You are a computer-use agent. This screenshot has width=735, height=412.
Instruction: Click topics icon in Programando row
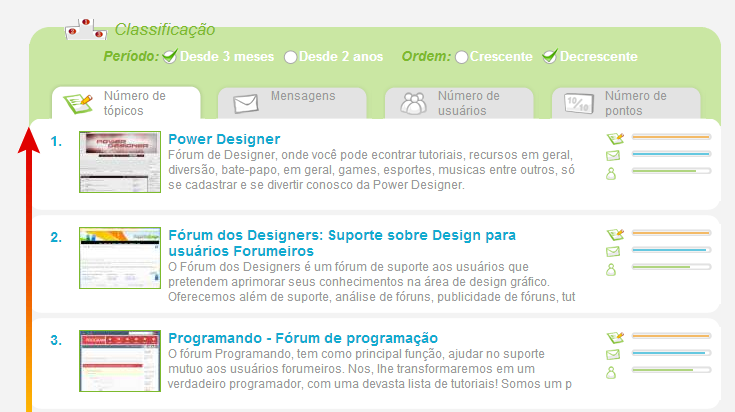coord(615,337)
